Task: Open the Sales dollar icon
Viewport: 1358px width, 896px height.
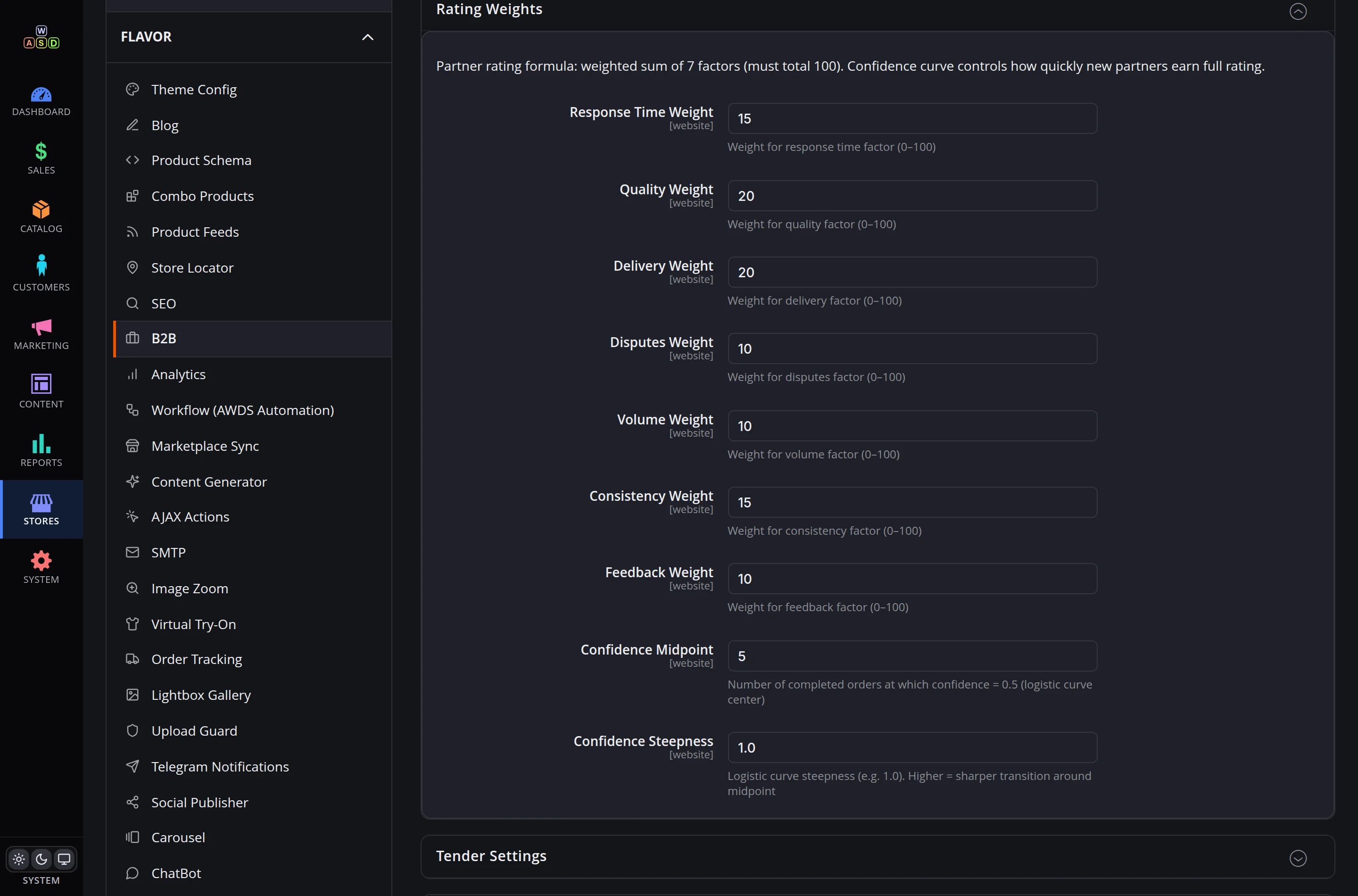Action: [41, 151]
